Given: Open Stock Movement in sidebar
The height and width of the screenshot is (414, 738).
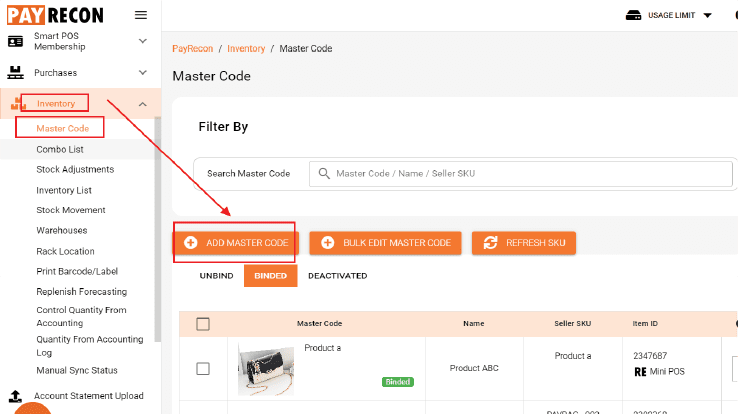Looking at the screenshot, I should pyautogui.click(x=71, y=210).
